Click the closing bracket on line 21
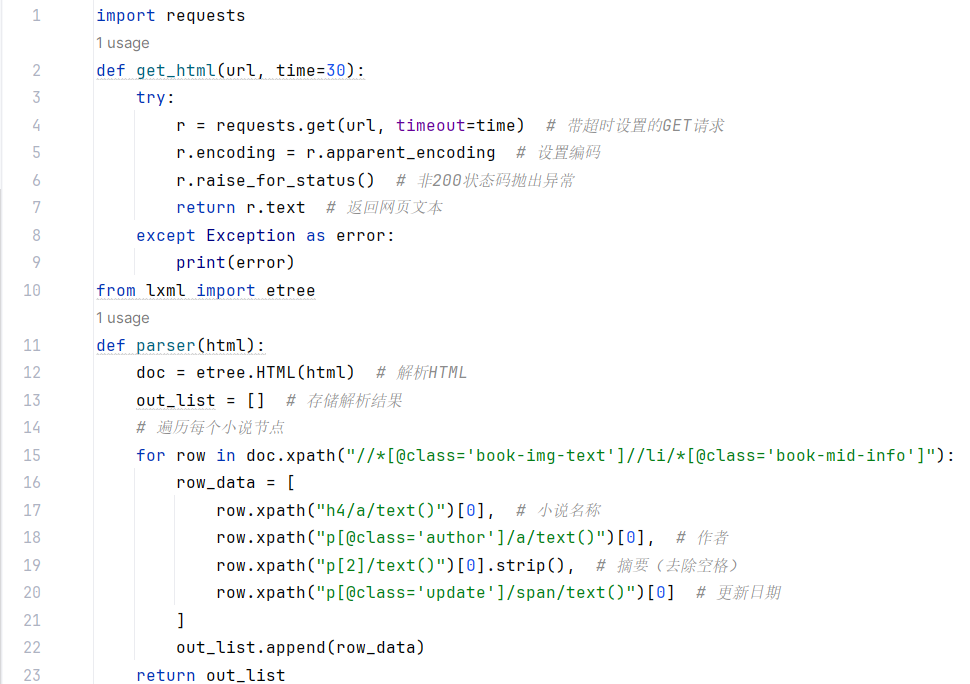This screenshot has height=684, width=970. (181, 620)
